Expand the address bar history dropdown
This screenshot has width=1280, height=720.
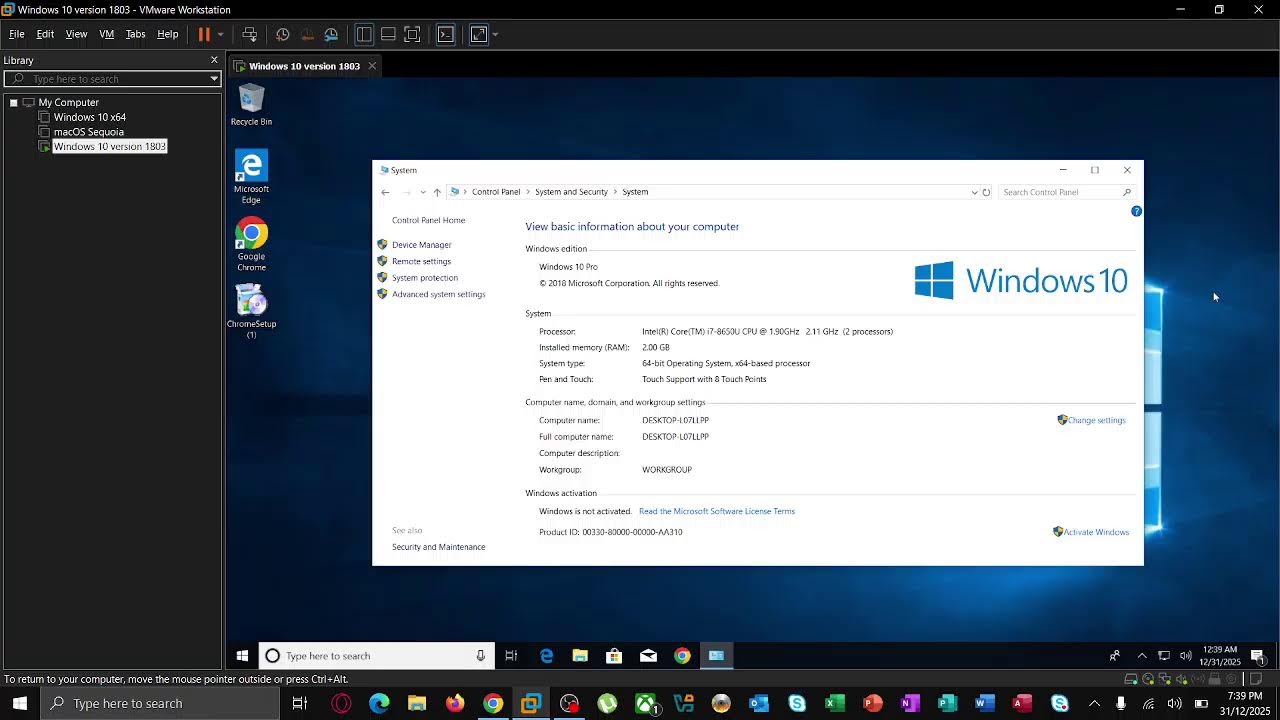coord(974,192)
